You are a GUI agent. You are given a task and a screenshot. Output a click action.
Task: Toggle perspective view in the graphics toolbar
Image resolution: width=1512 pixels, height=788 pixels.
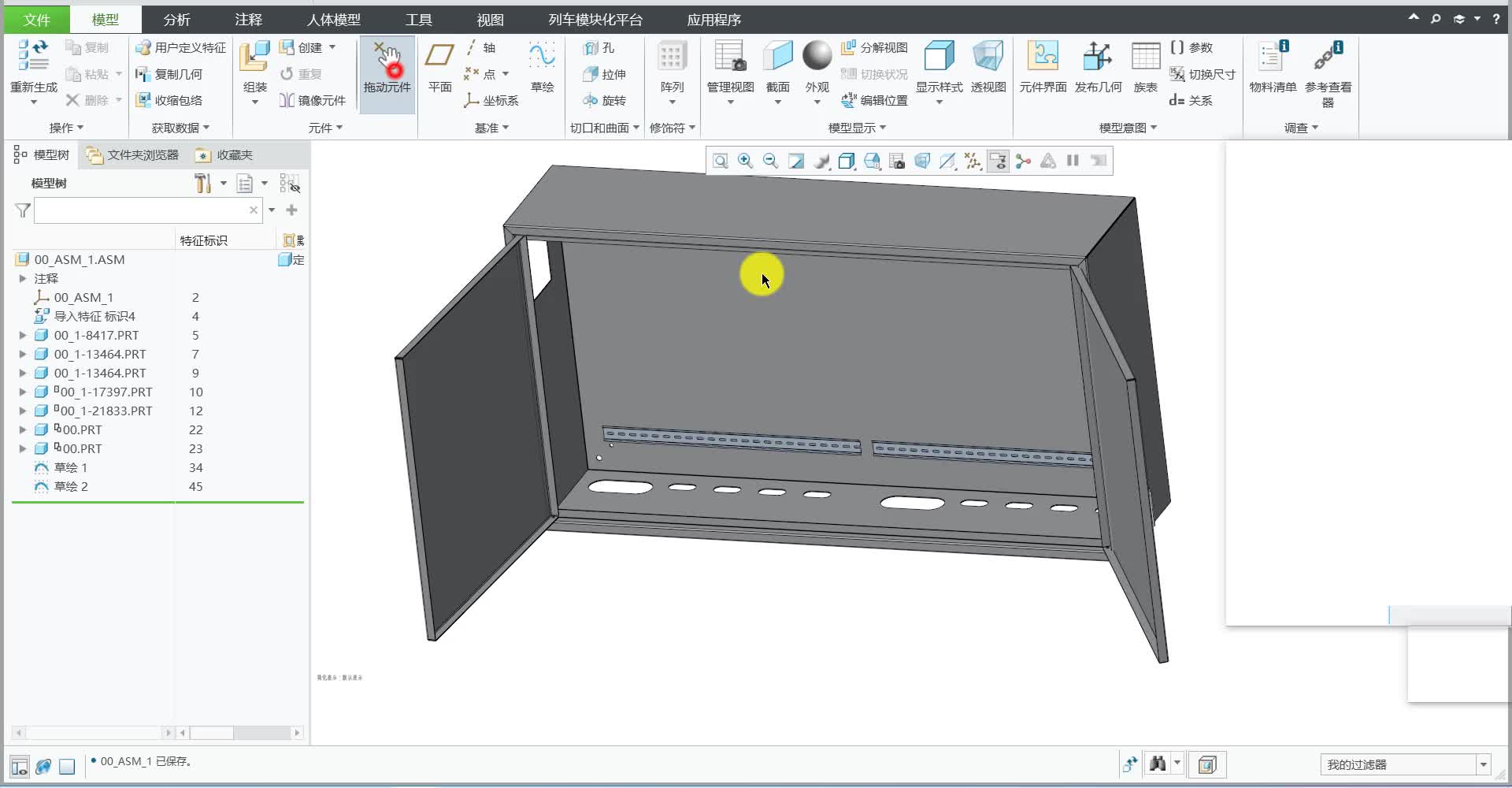click(922, 161)
